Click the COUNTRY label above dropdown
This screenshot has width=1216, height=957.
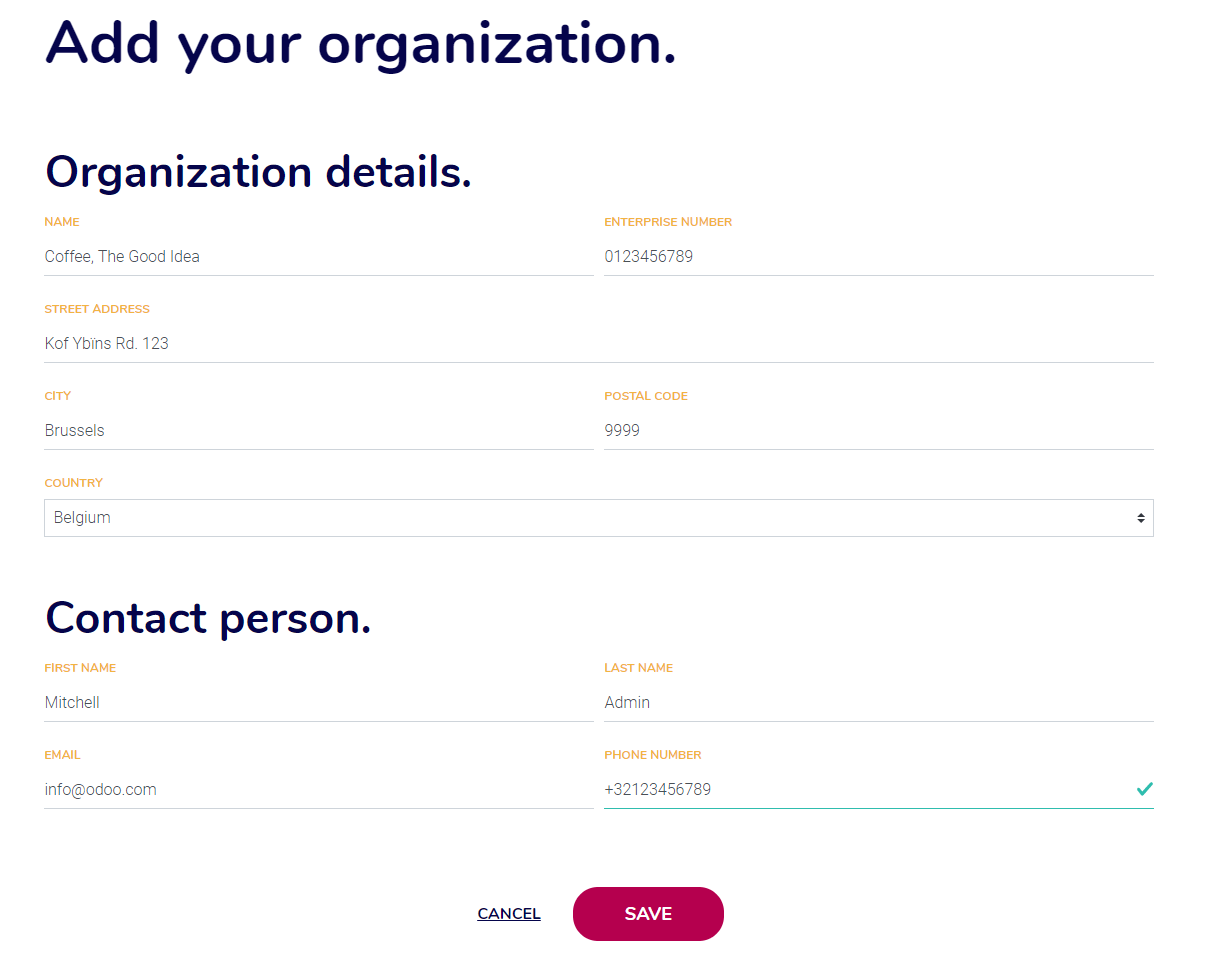point(74,483)
